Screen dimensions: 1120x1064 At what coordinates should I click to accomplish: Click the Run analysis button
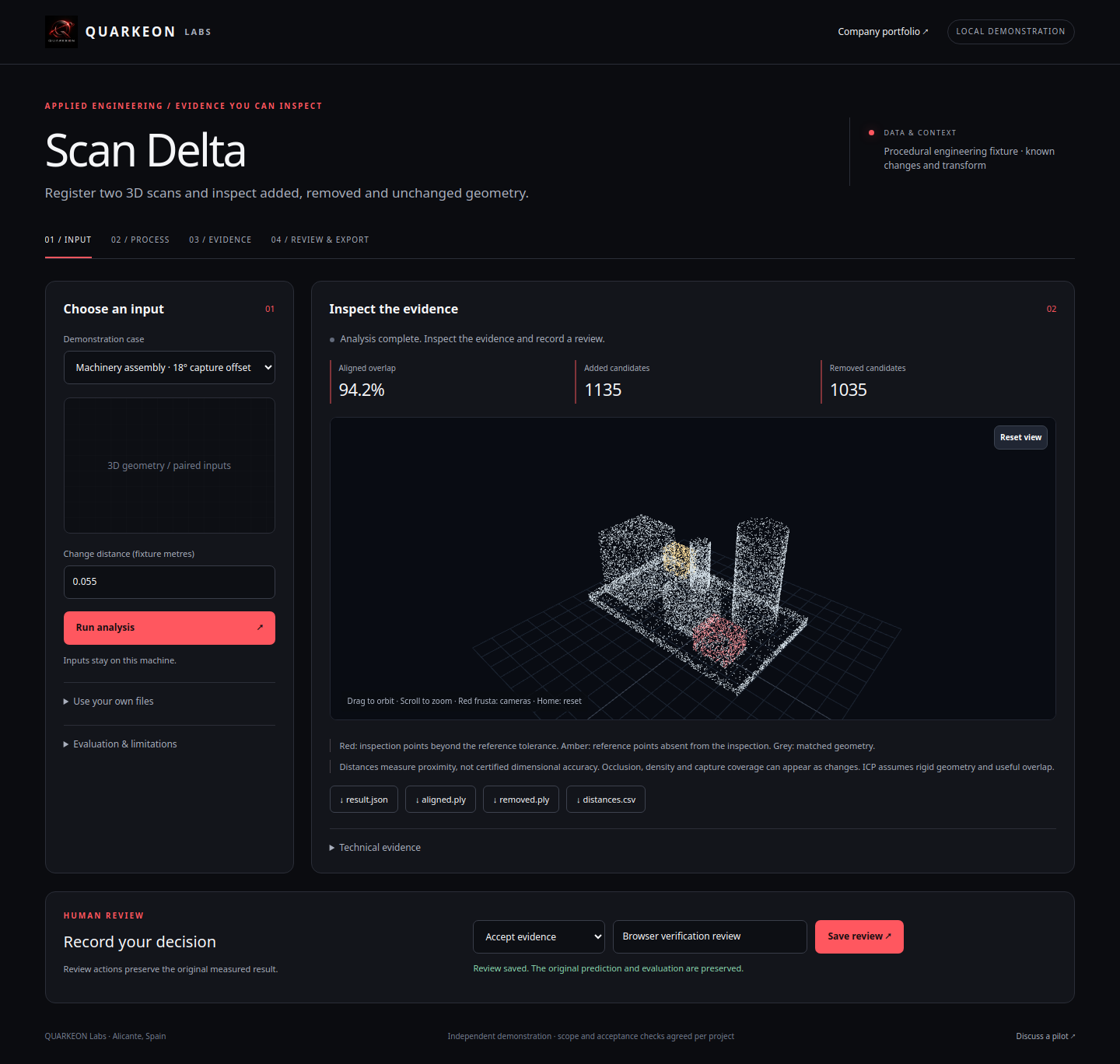point(170,628)
